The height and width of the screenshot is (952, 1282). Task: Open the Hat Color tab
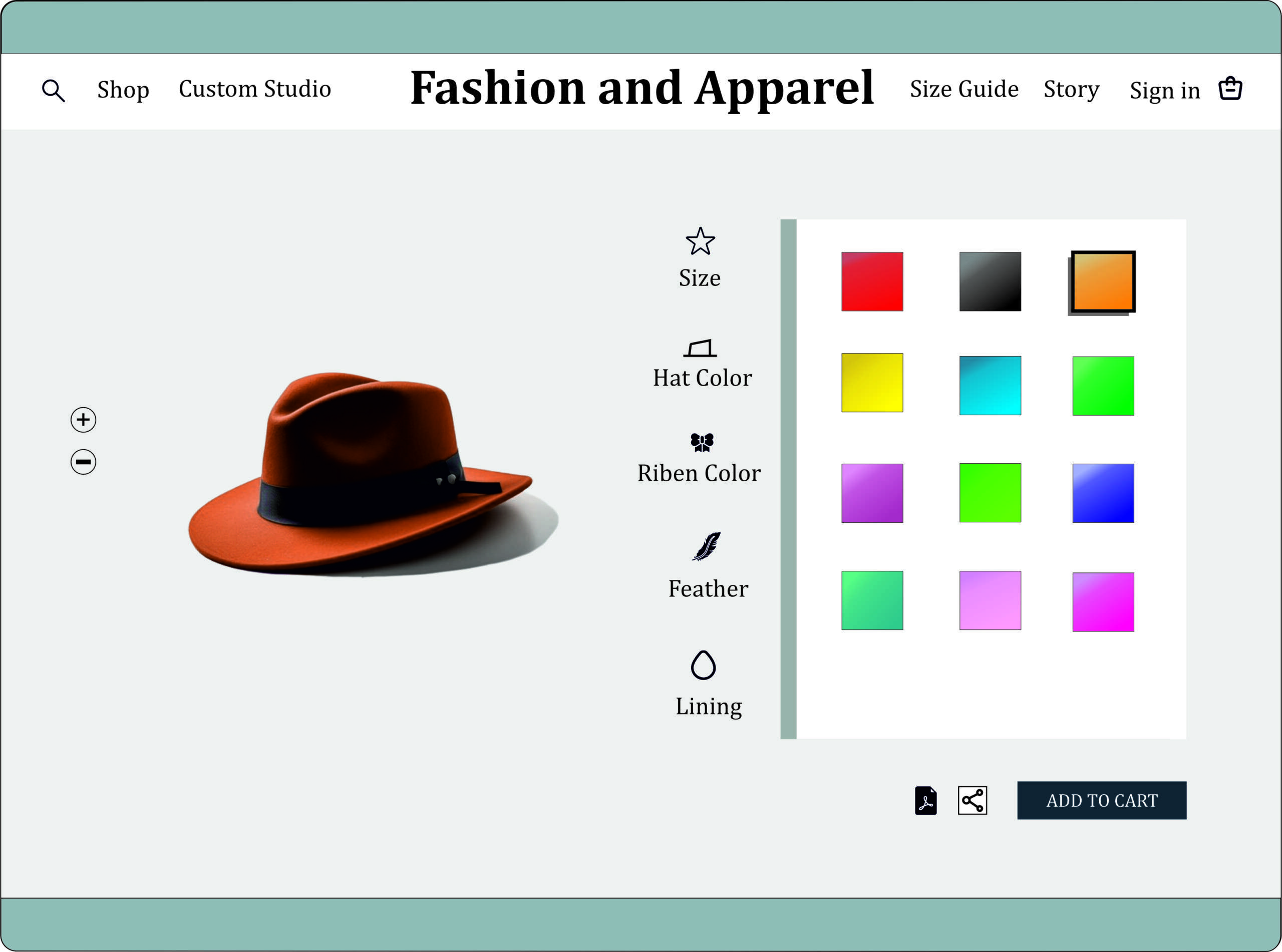pyautogui.click(x=702, y=378)
